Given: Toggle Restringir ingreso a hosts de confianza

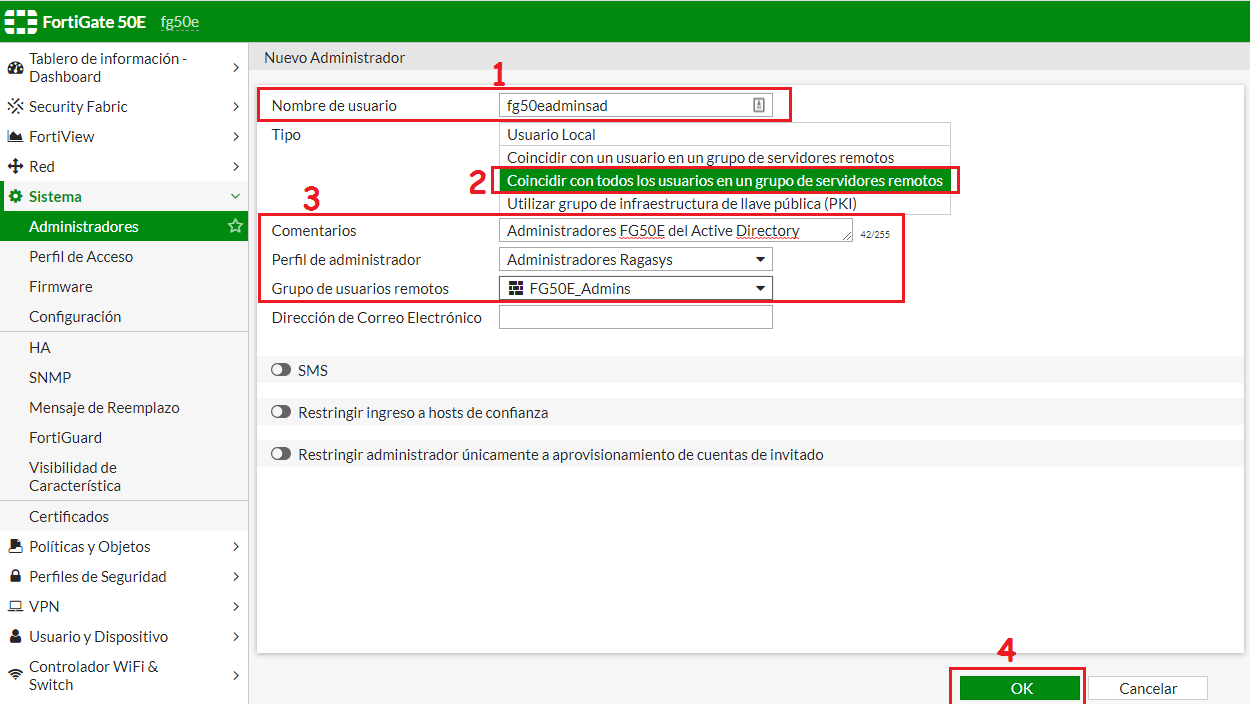Looking at the screenshot, I should pos(279,411).
